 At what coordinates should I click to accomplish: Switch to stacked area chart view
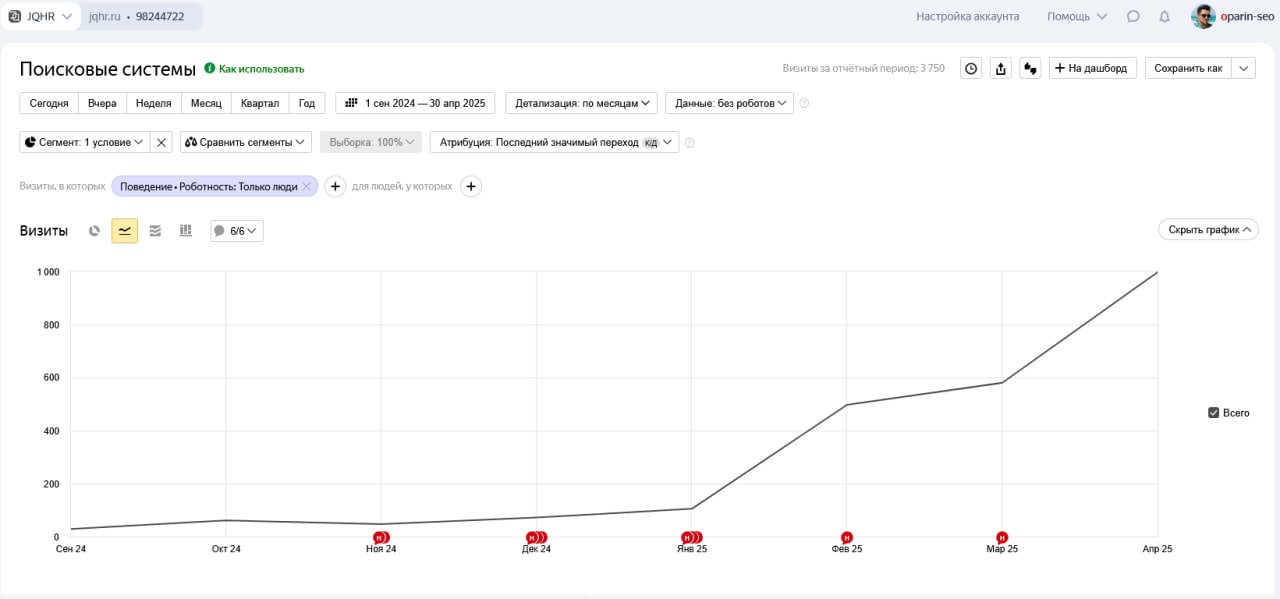point(155,231)
